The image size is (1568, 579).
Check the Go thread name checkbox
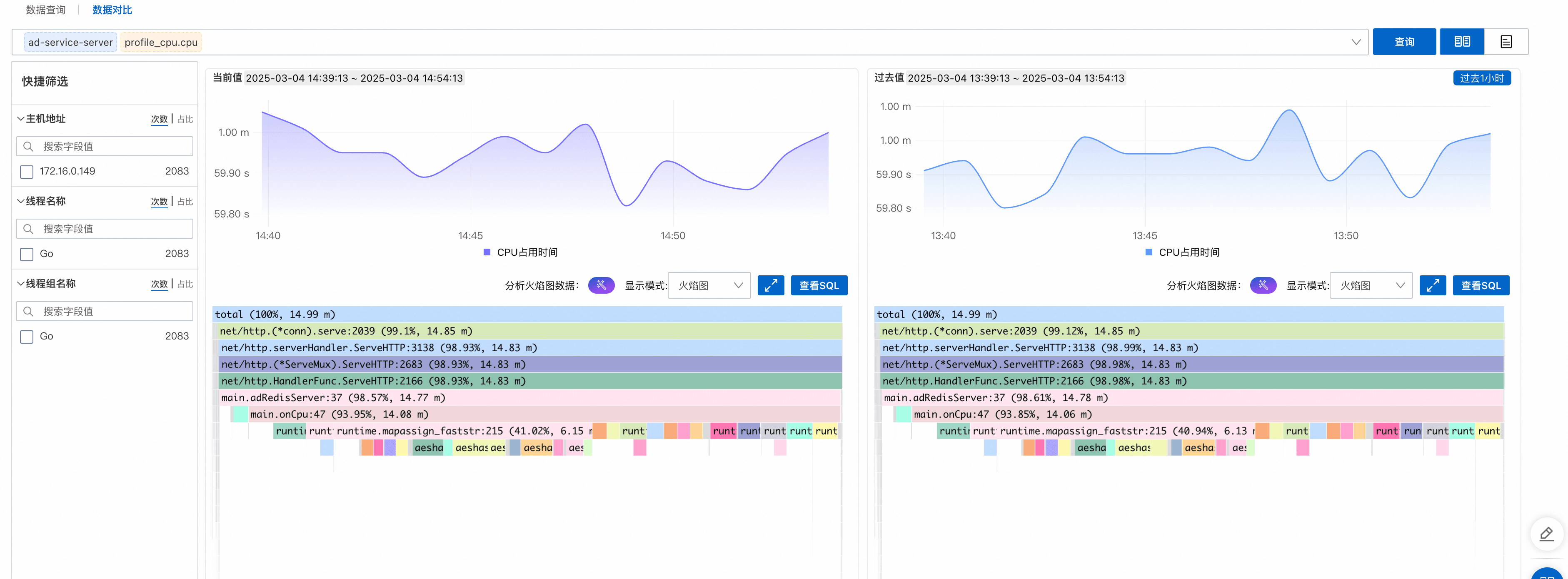point(27,254)
